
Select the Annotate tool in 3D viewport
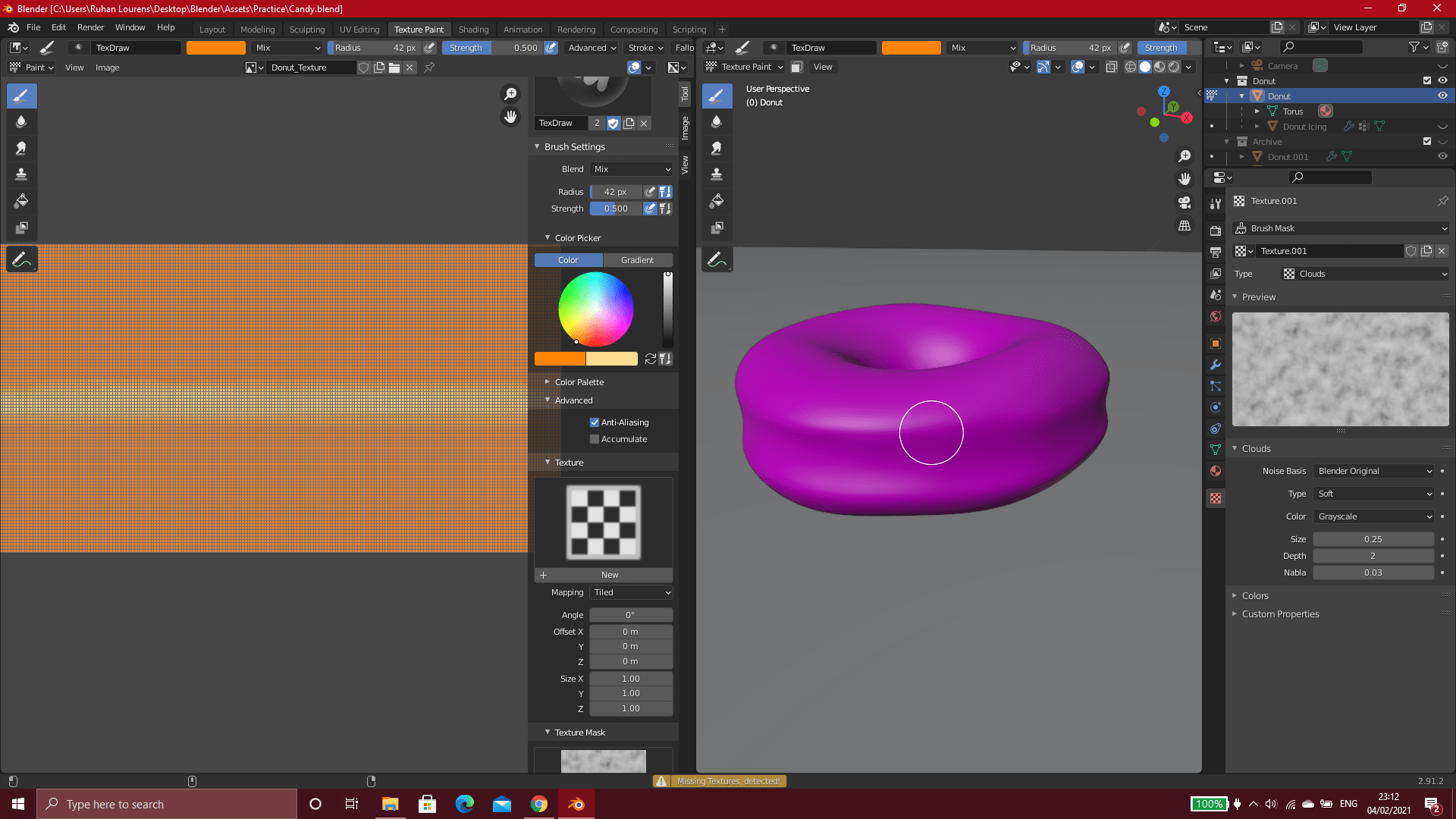[717, 260]
